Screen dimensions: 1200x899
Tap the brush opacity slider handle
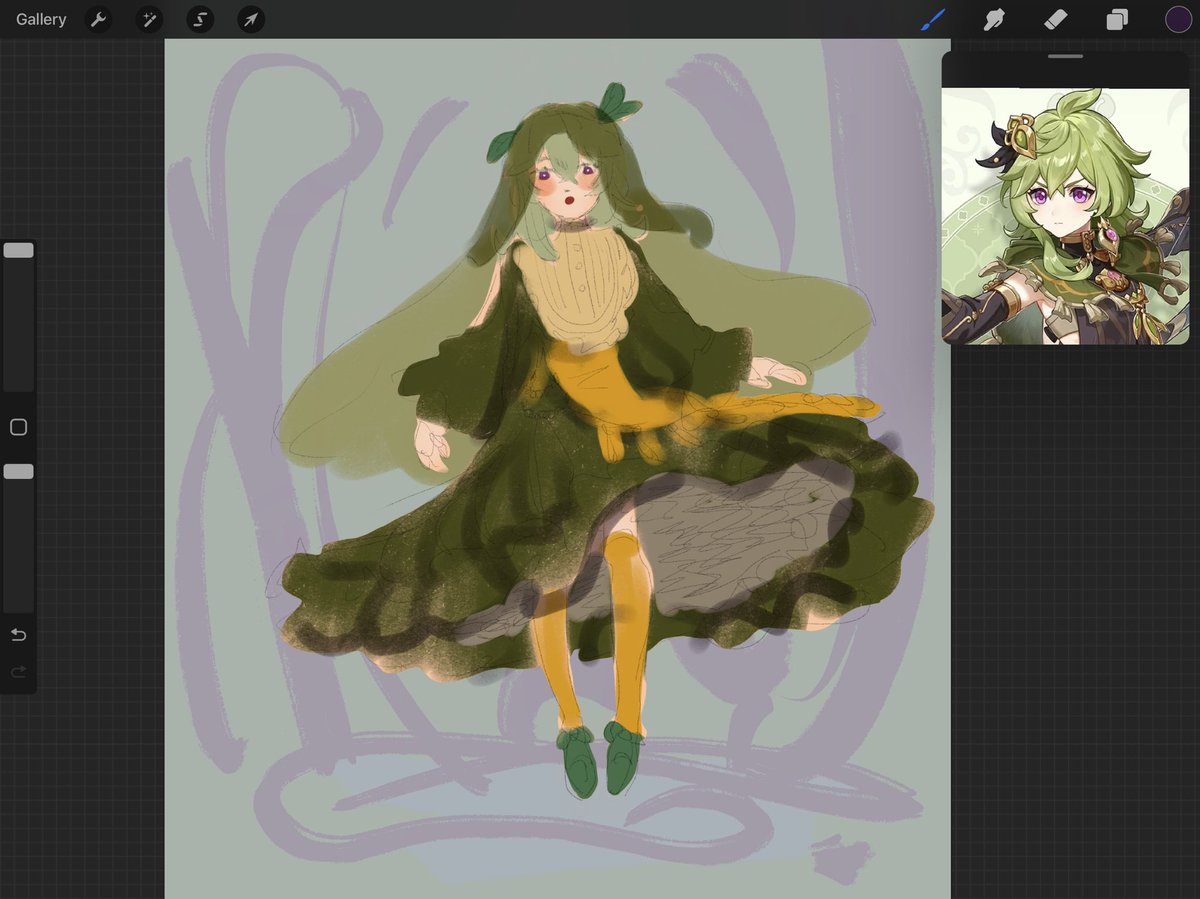coord(18,471)
